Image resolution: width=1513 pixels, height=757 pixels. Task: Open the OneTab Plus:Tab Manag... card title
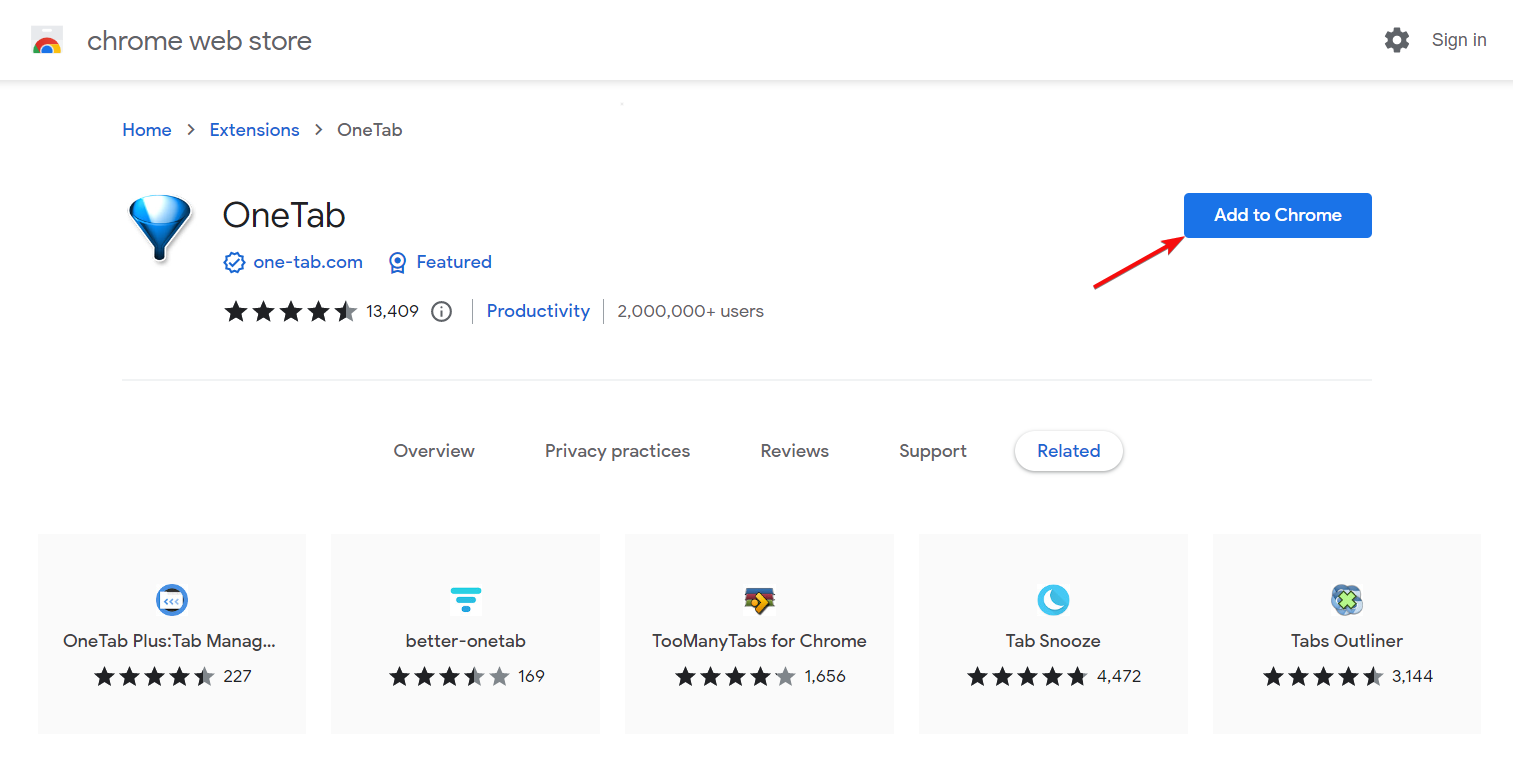pyautogui.click(x=169, y=641)
